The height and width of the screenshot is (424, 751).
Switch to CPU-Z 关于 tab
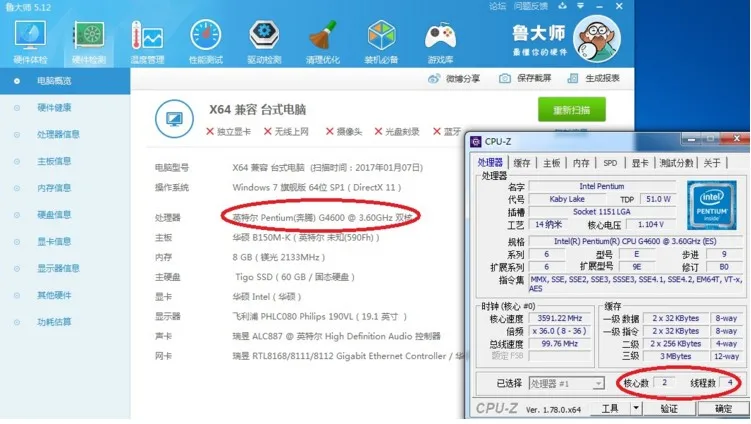pos(712,163)
